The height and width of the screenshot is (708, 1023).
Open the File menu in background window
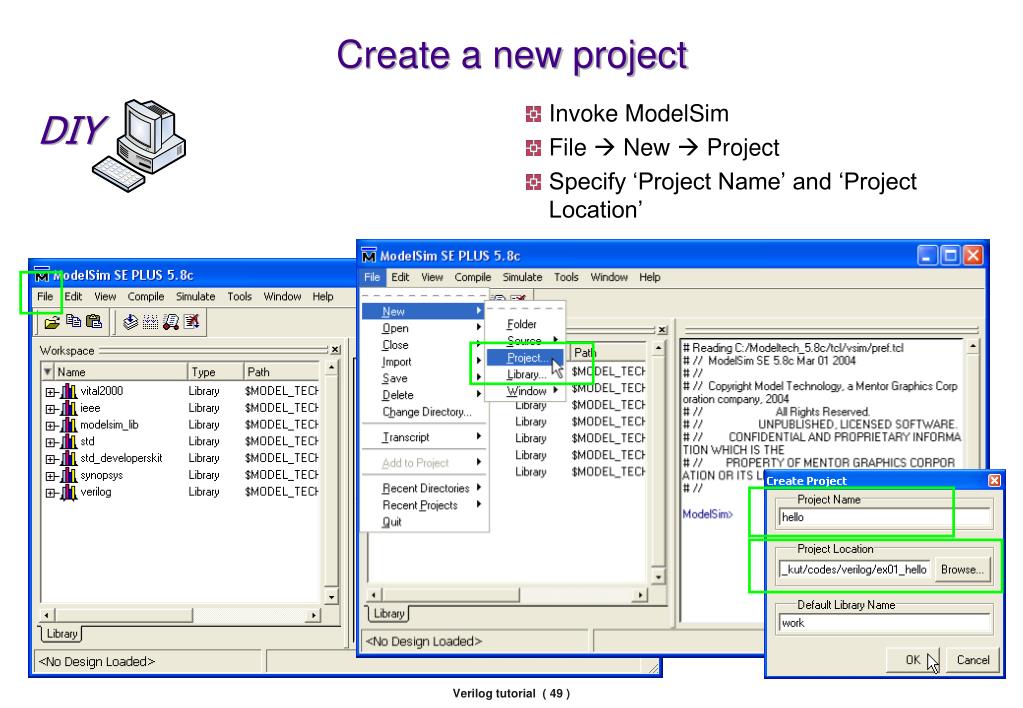(45, 296)
